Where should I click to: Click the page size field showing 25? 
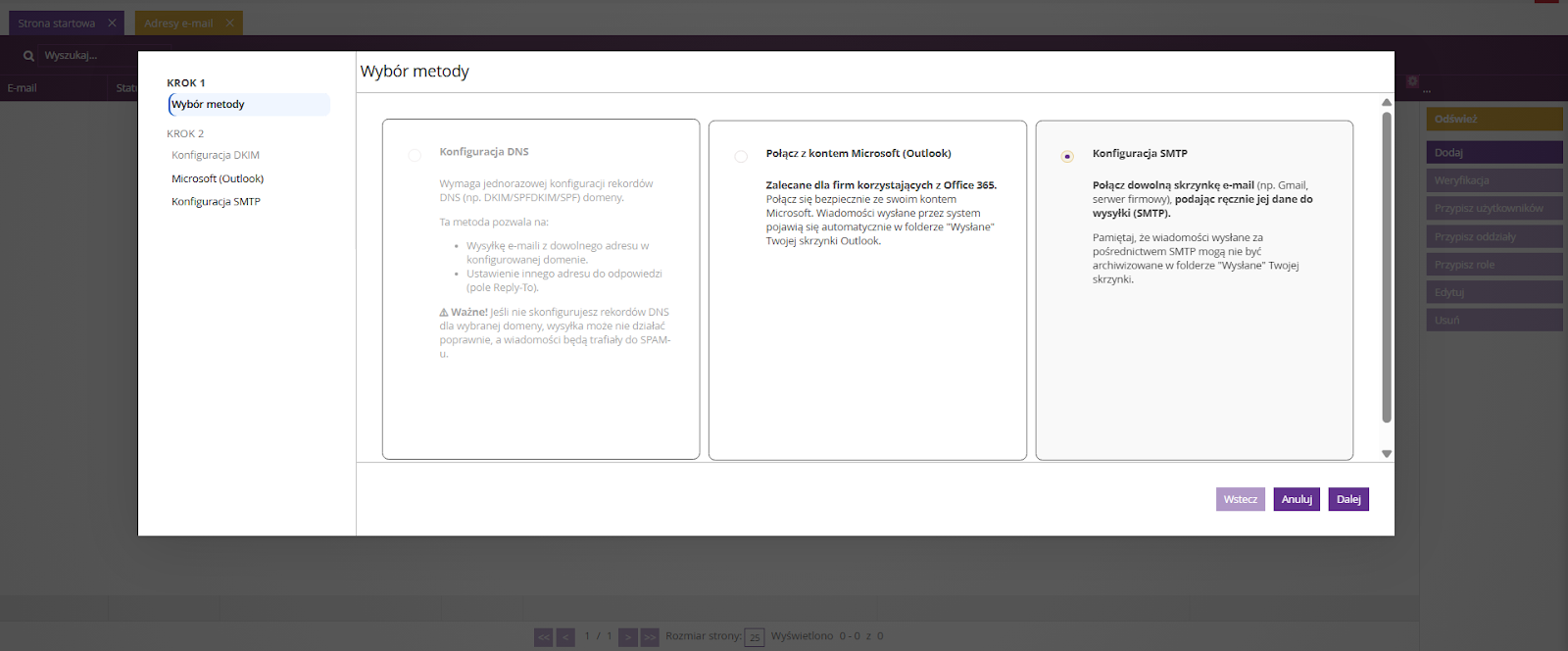tap(755, 637)
